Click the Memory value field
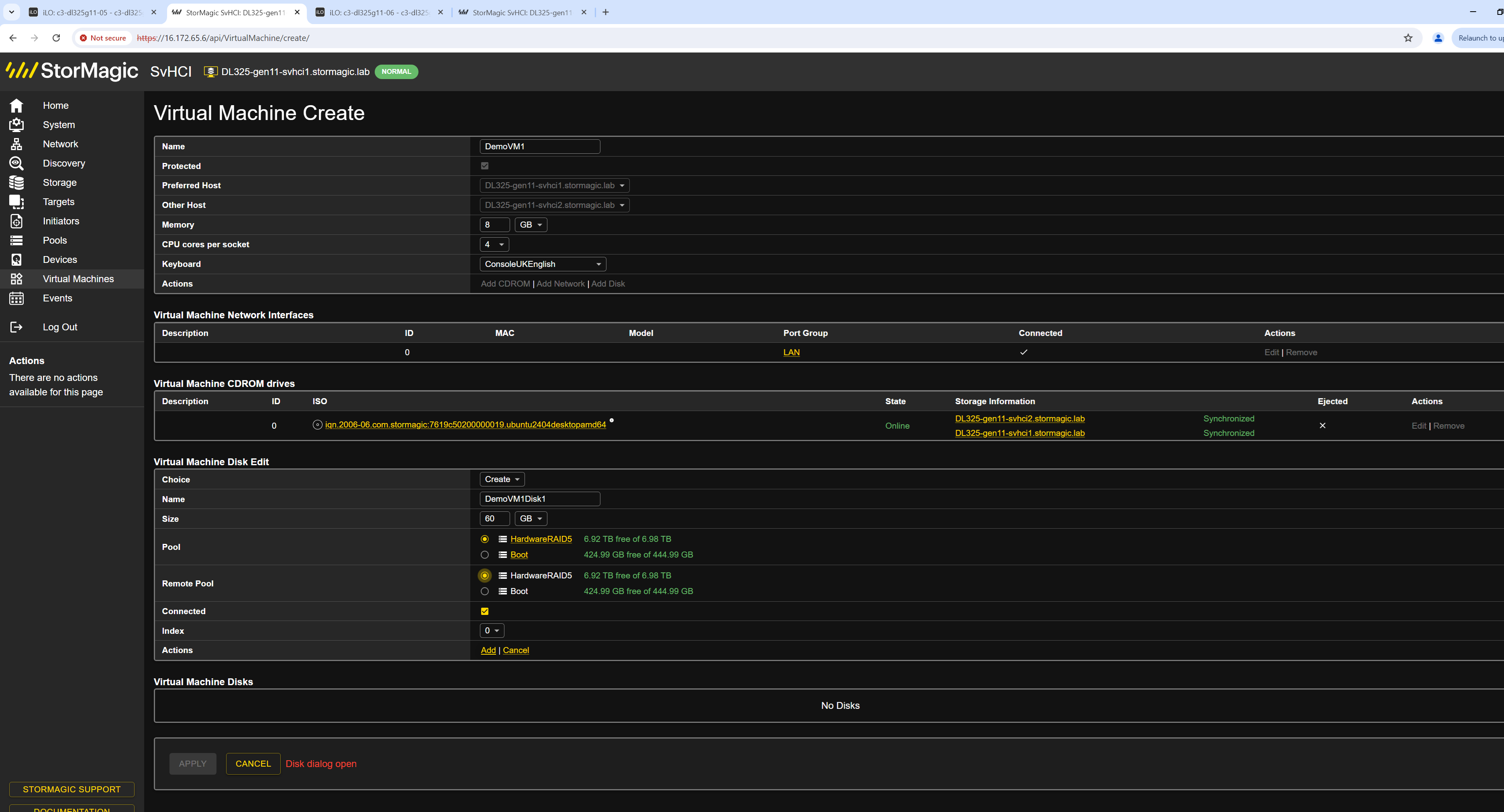 [x=494, y=225]
